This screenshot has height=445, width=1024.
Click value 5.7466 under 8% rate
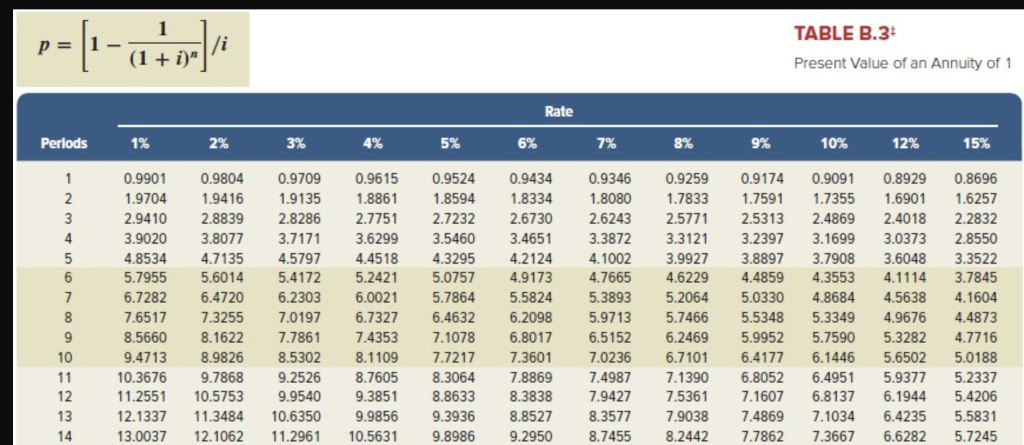[686, 317]
